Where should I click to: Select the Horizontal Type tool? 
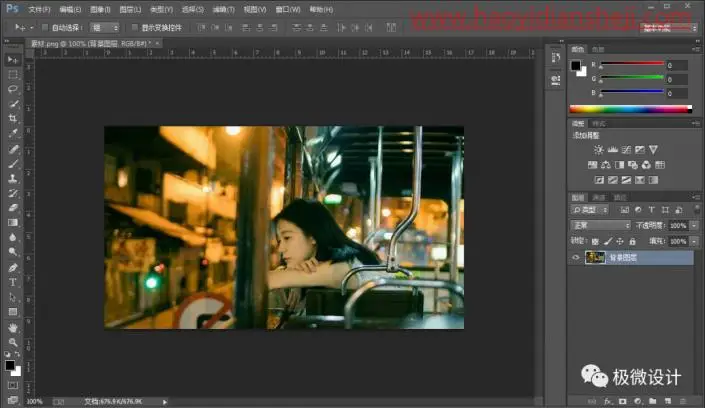click(x=13, y=282)
